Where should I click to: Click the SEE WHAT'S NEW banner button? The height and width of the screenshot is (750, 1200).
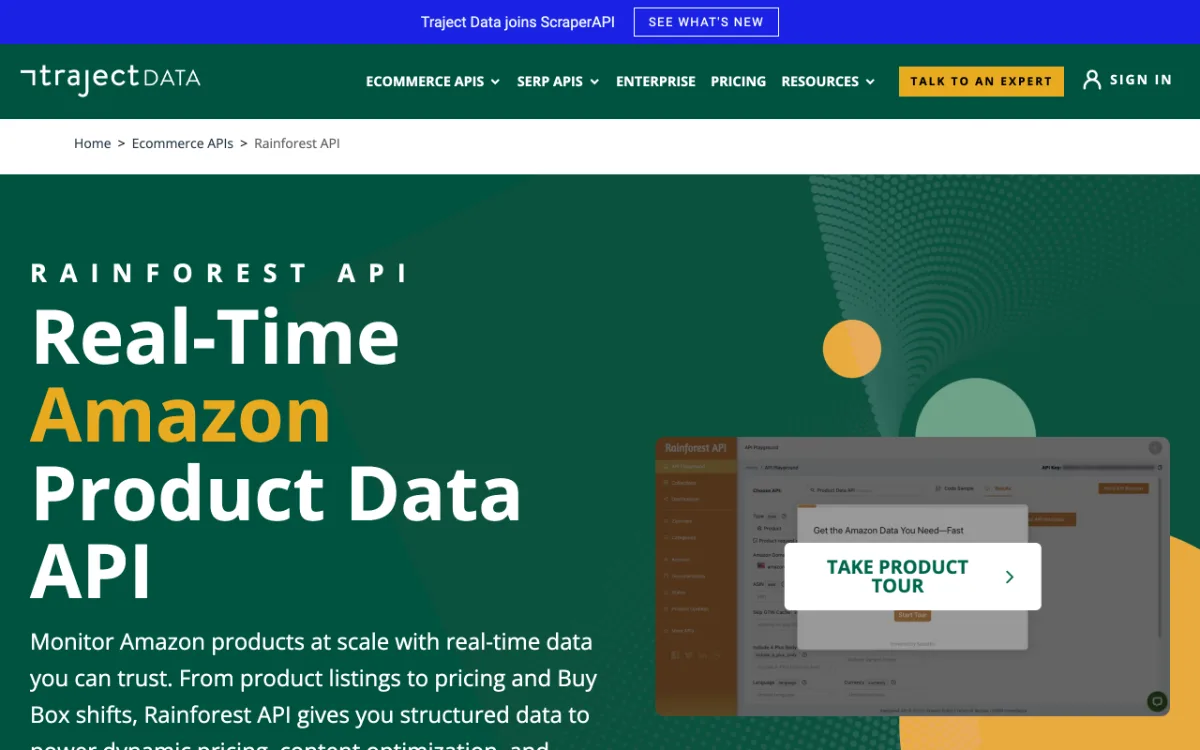[x=706, y=22]
